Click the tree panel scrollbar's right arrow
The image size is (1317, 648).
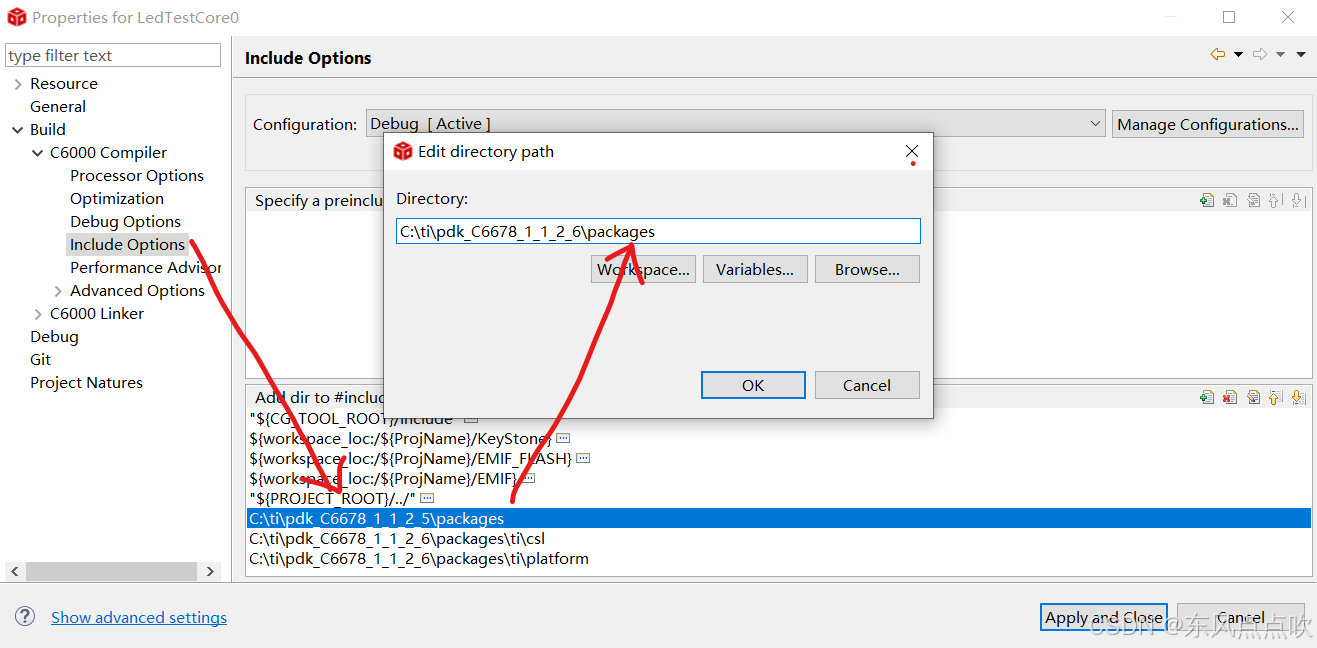click(210, 571)
